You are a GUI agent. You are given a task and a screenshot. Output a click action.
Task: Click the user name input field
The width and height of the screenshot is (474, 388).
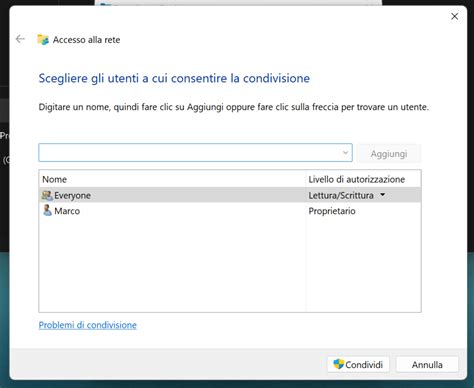195,153
